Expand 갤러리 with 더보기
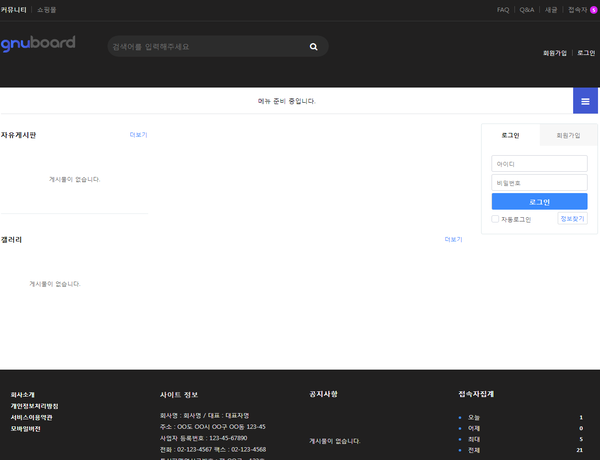Image resolution: width=600 pixels, height=460 pixels. (x=453, y=240)
